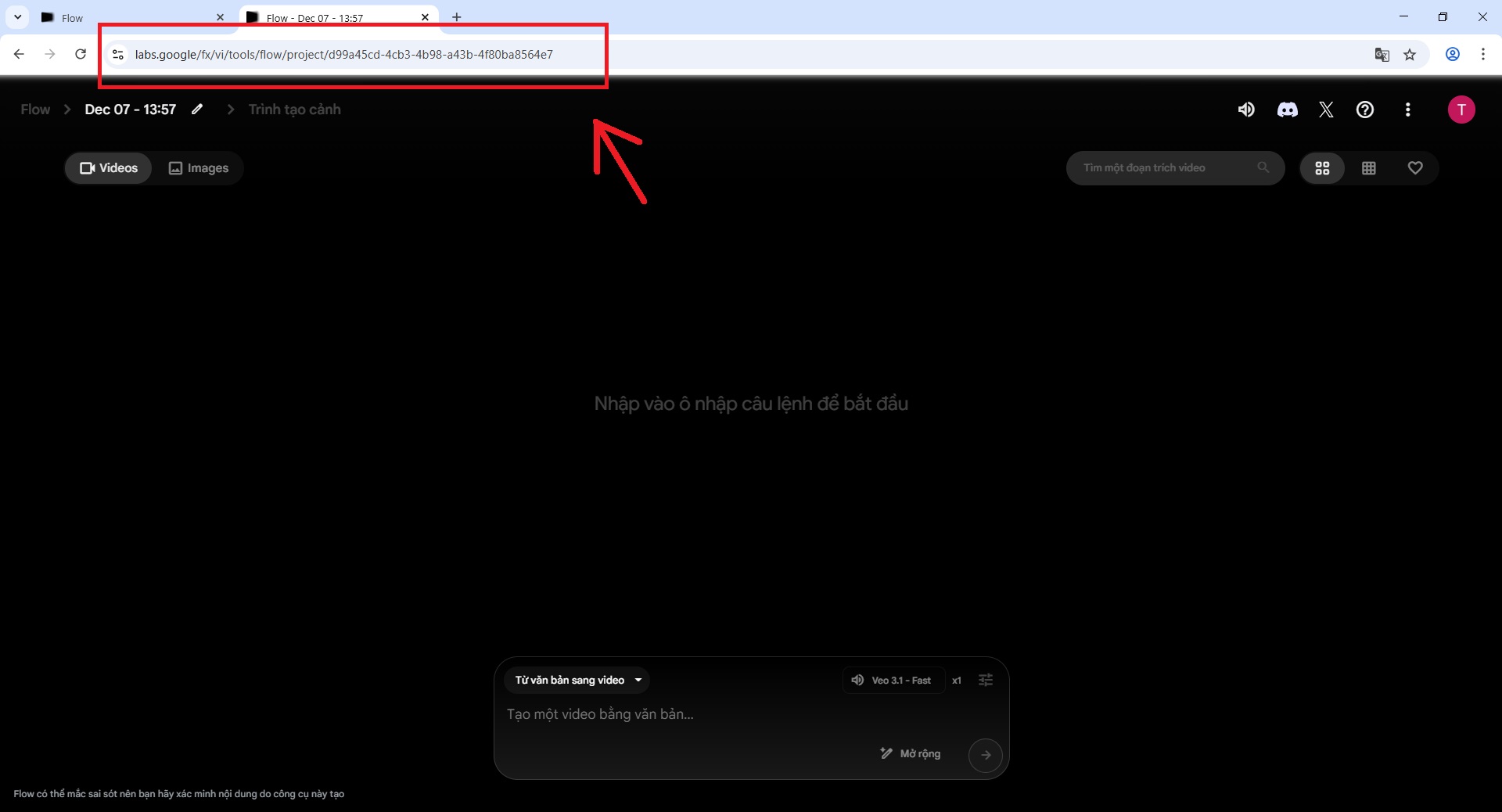Click the 'Mở rộng' expand prompt button
The width and height of the screenshot is (1502, 812).
coord(911,753)
